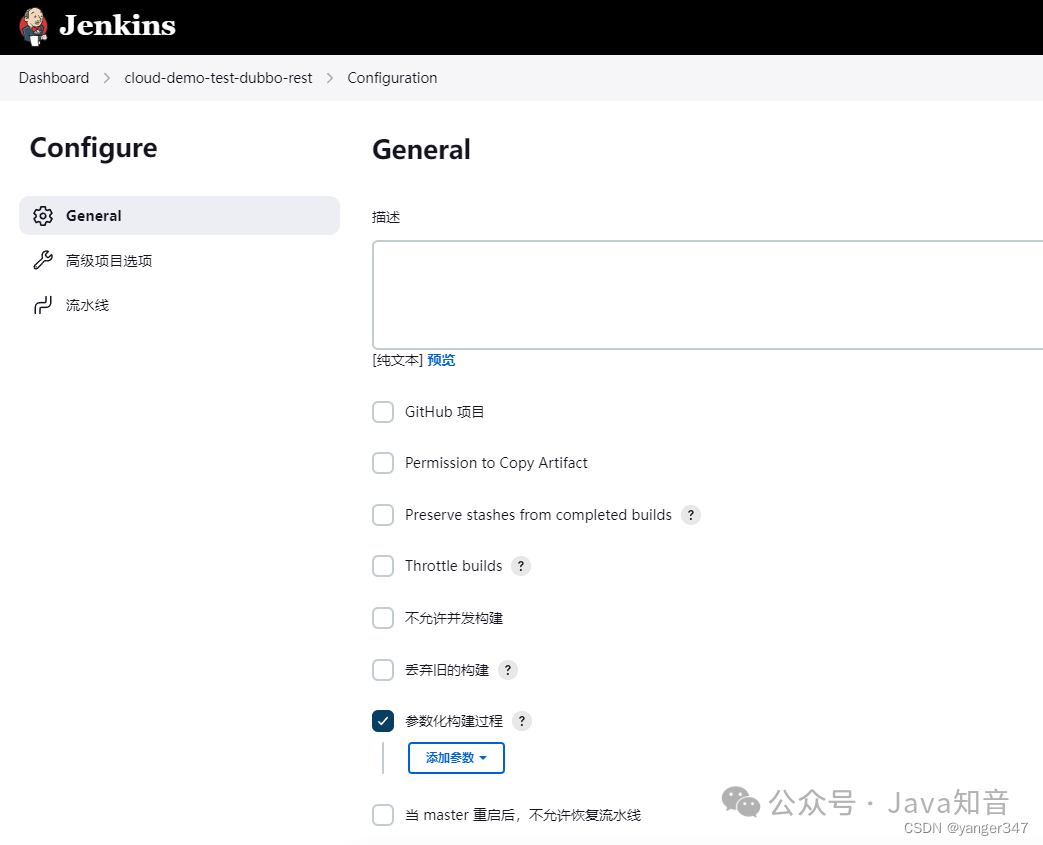Click the 预览 link below the description
Viewport: 1043px width, 845px height.
tap(441, 359)
